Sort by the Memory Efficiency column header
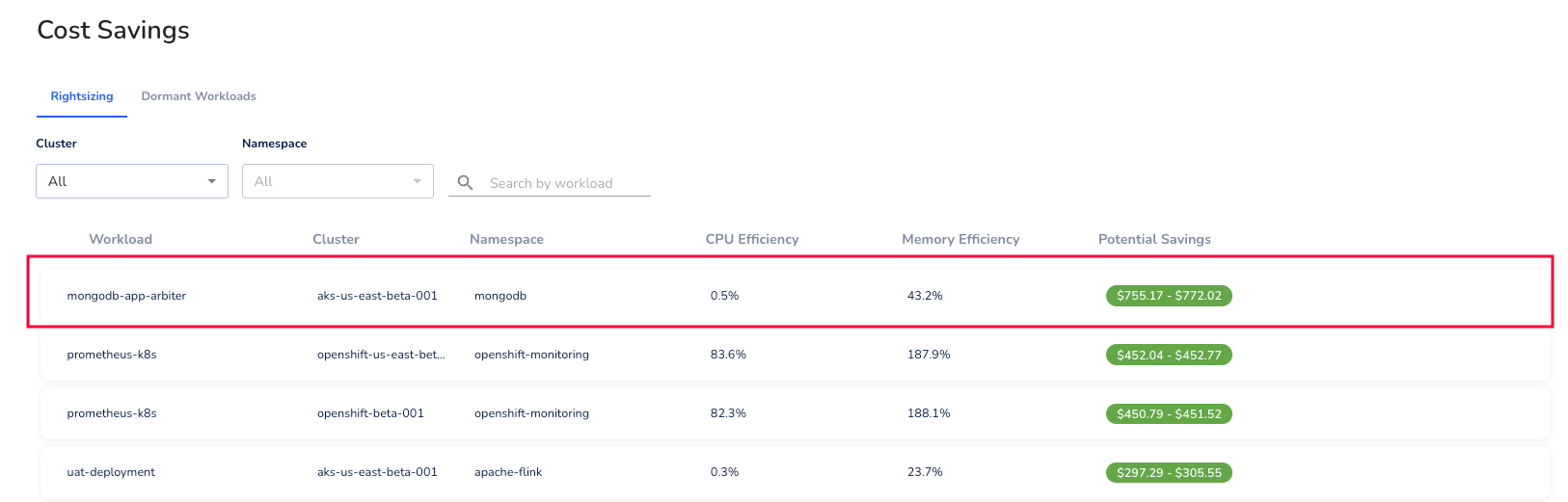Viewport: 1568px width, 502px height. coord(960,239)
